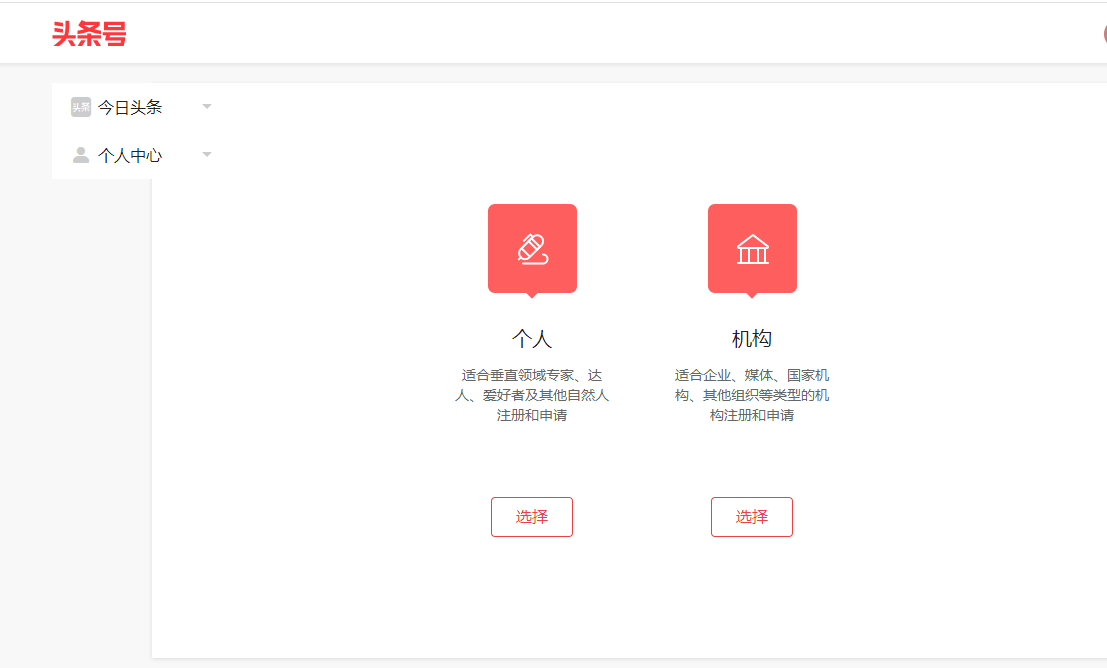Click description starting 适合垂直领域专家
This screenshot has height=668, width=1107.
click(532, 395)
